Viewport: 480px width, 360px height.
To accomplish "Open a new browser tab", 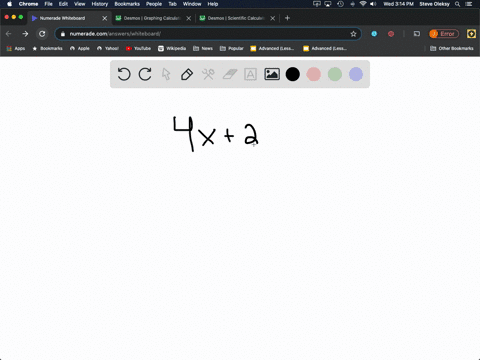I will [x=287, y=18].
